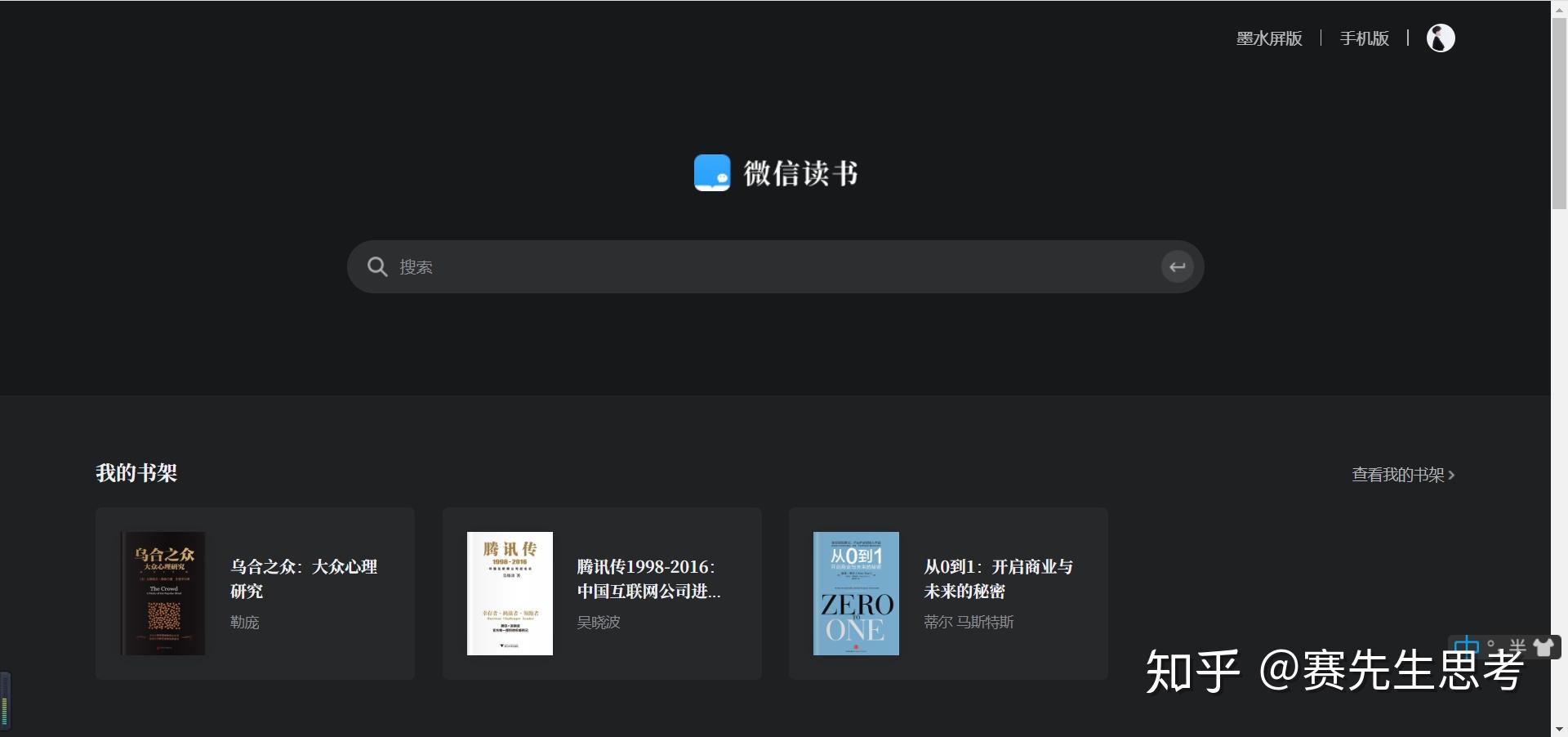Image resolution: width=1568 pixels, height=737 pixels.
Task: Click title 腾讯传1998-2016
Action: click(648, 578)
